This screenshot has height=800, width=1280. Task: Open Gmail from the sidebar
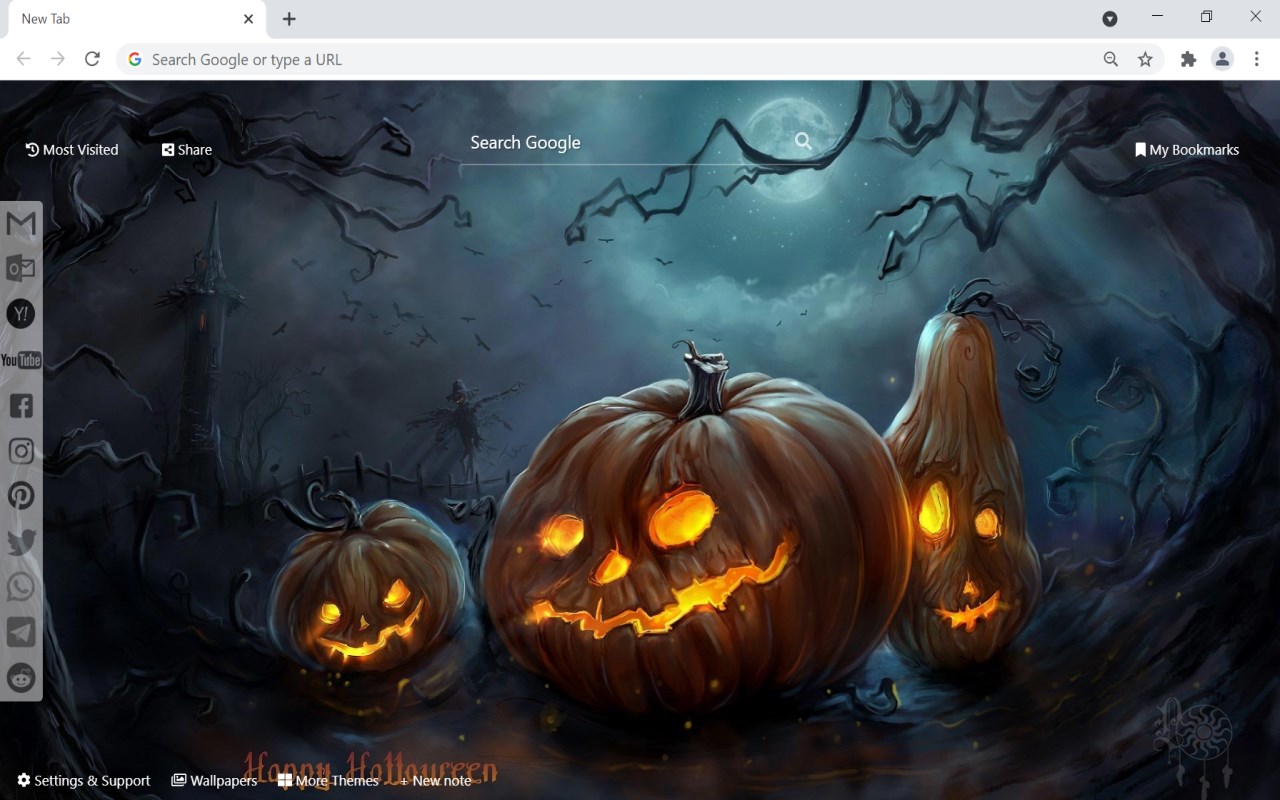(x=21, y=224)
